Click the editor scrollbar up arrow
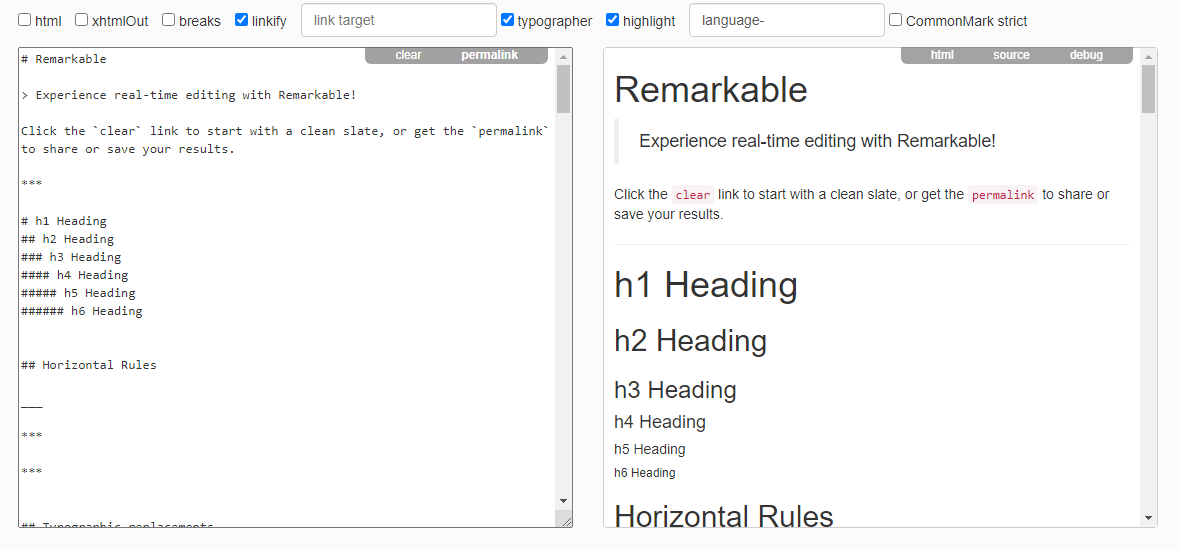1179x550 pixels. 563,56
